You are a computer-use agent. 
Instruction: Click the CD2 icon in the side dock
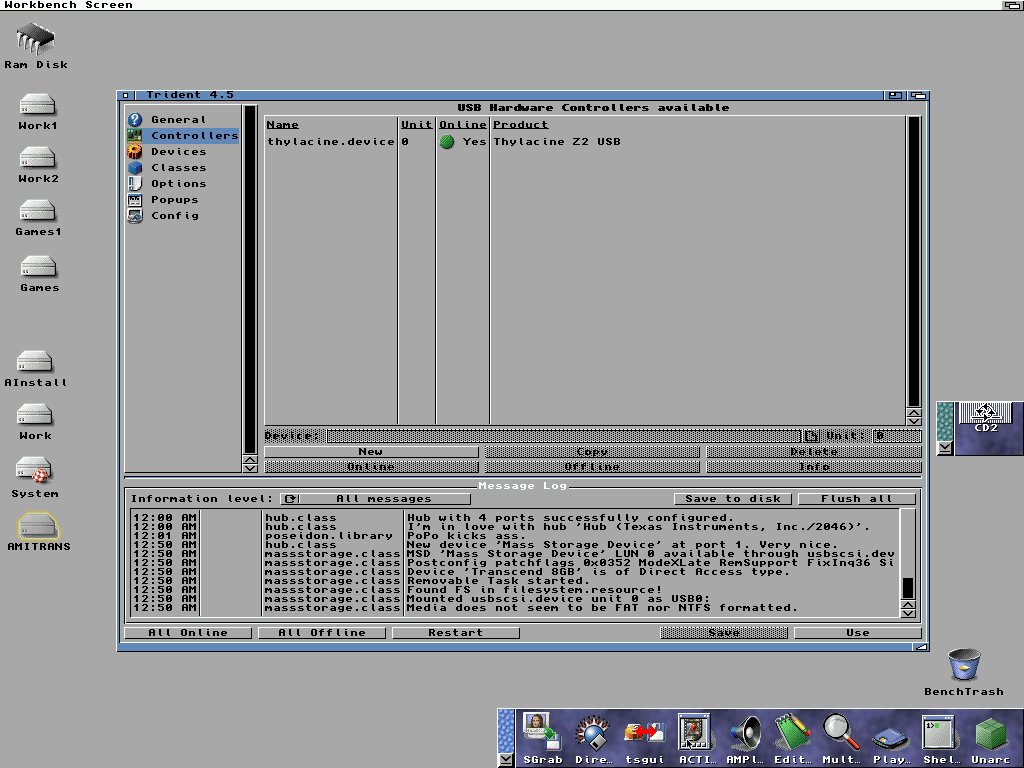[985, 418]
